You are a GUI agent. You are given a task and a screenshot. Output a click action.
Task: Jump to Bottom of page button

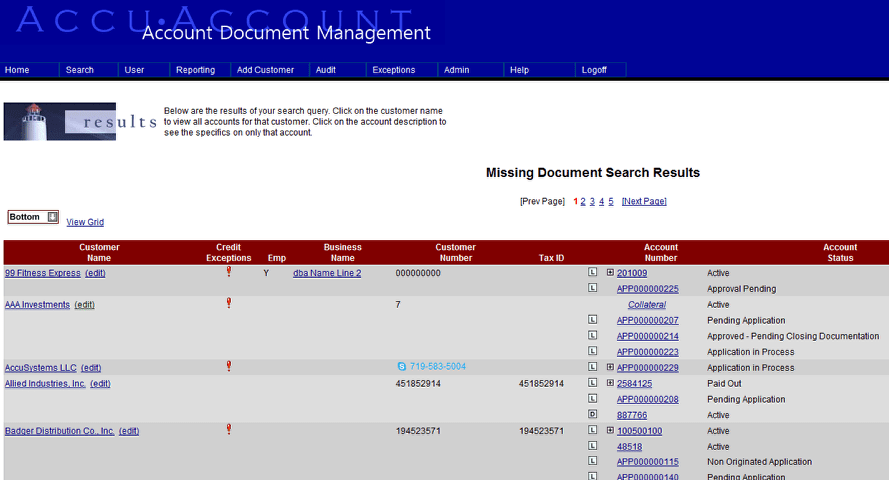tap(33, 217)
